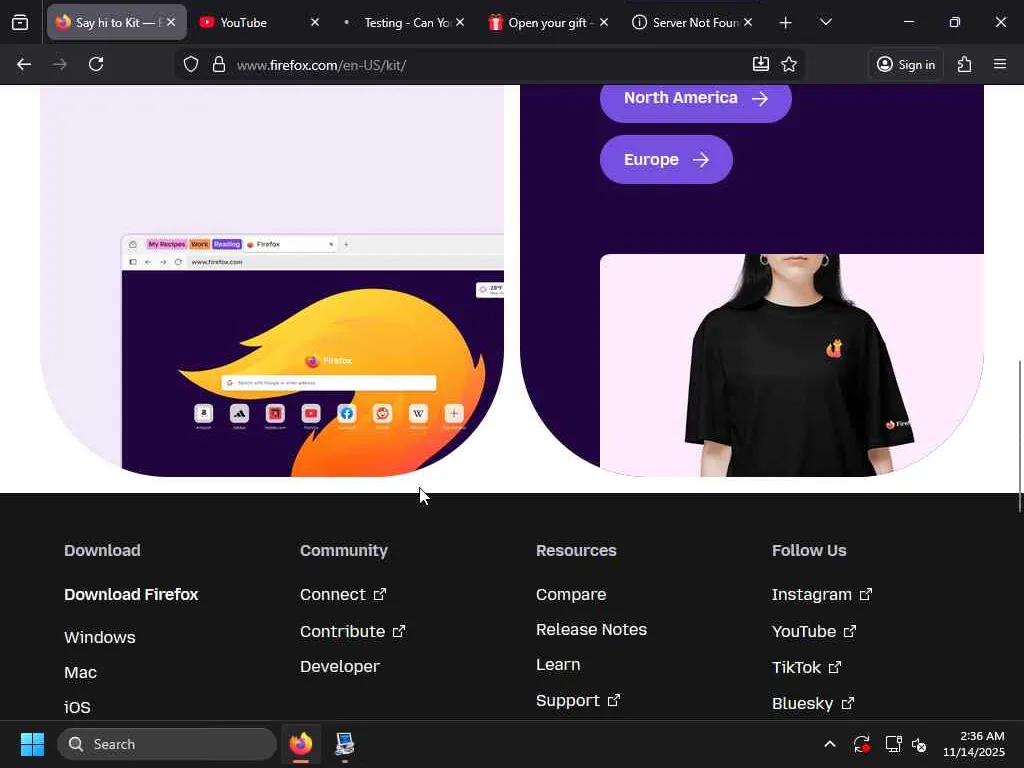Open the Support resources link

coord(578,701)
